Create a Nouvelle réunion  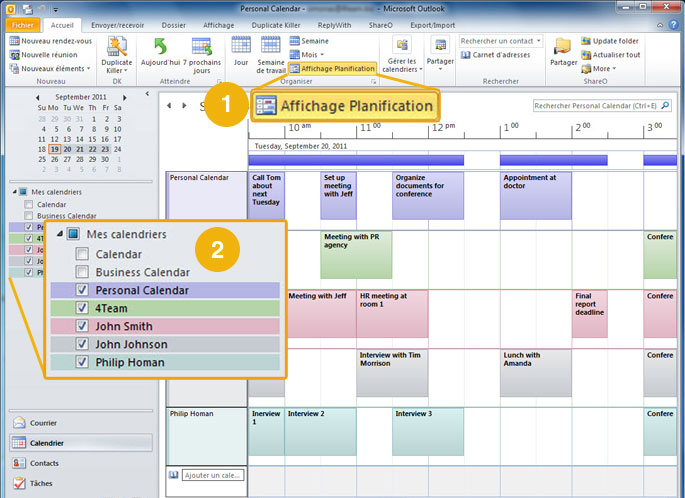(43, 55)
